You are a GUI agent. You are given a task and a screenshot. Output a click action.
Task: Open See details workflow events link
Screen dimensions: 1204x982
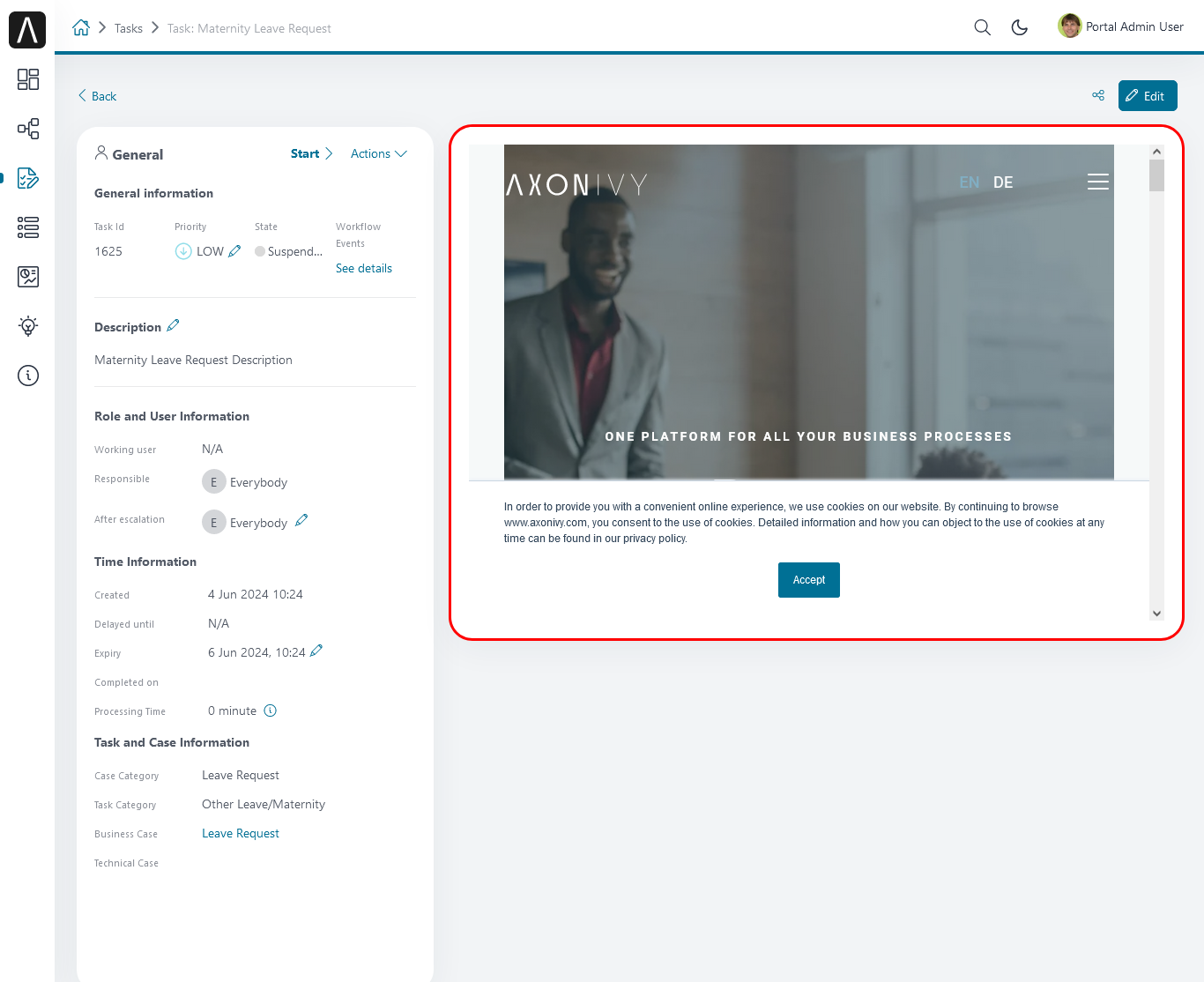(364, 268)
